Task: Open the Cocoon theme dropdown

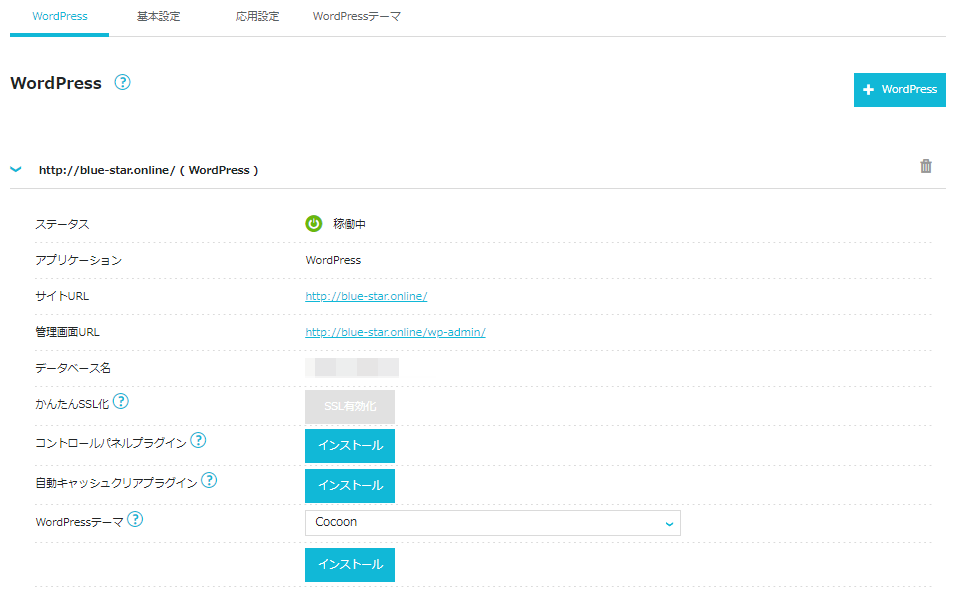Action: 493,523
